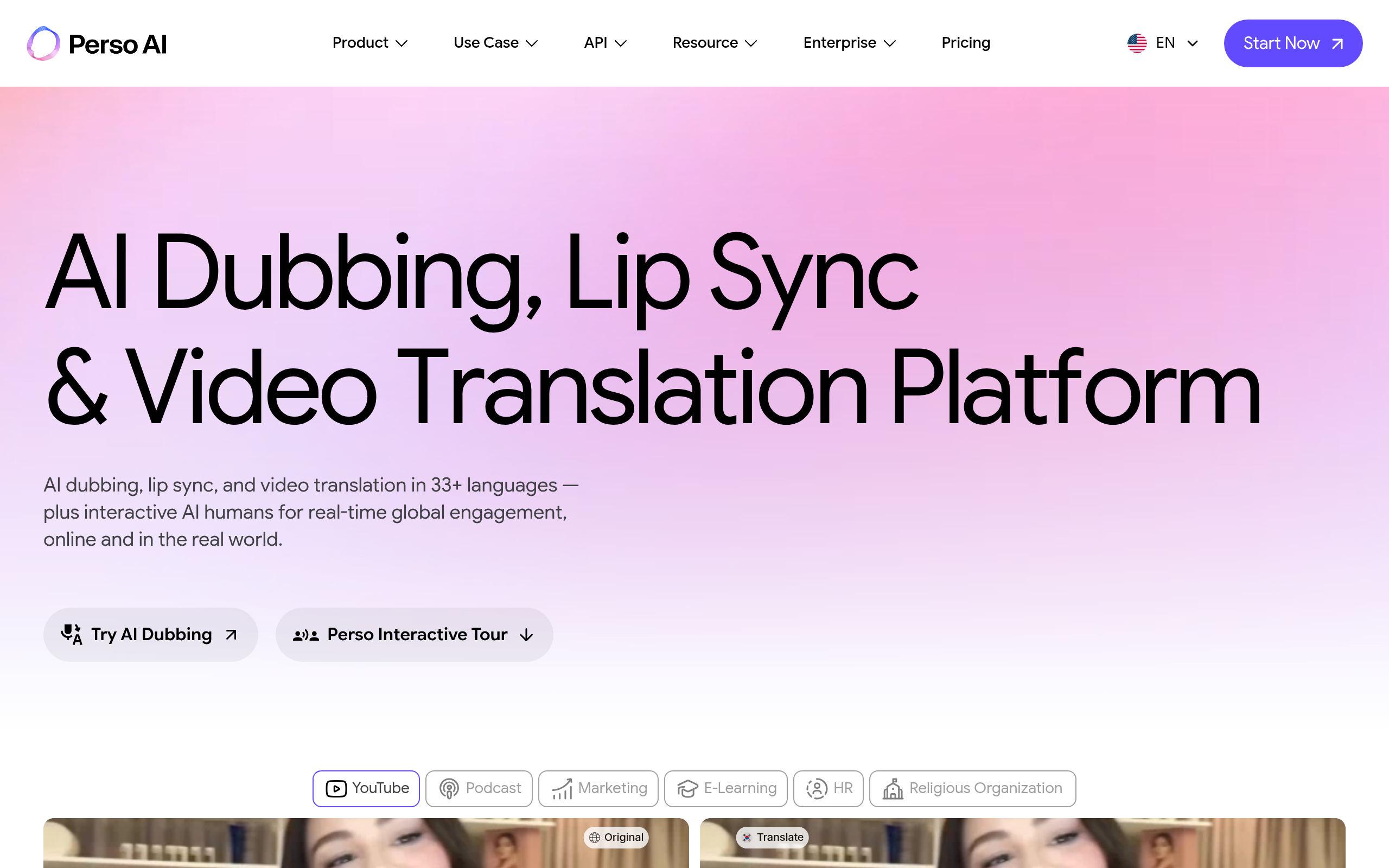The height and width of the screenshot is (868, 1389).
Task: Click the people icon in Perso Interactive Tour
Action: click(306, 635)
